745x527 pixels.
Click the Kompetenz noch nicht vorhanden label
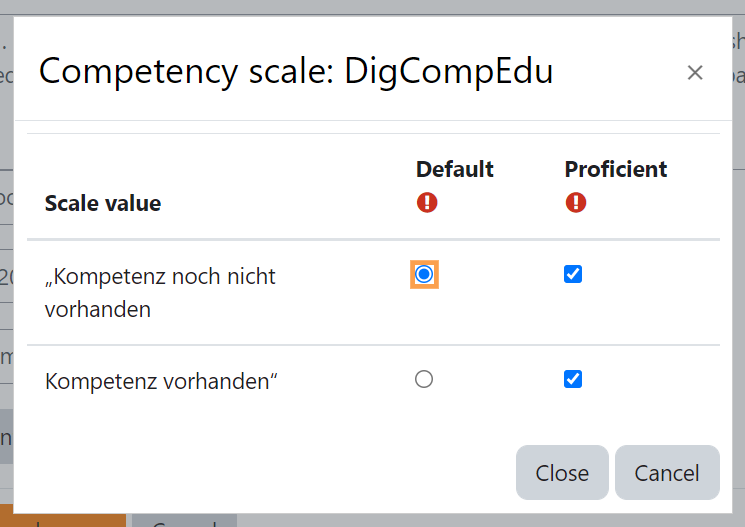(160, 293)
